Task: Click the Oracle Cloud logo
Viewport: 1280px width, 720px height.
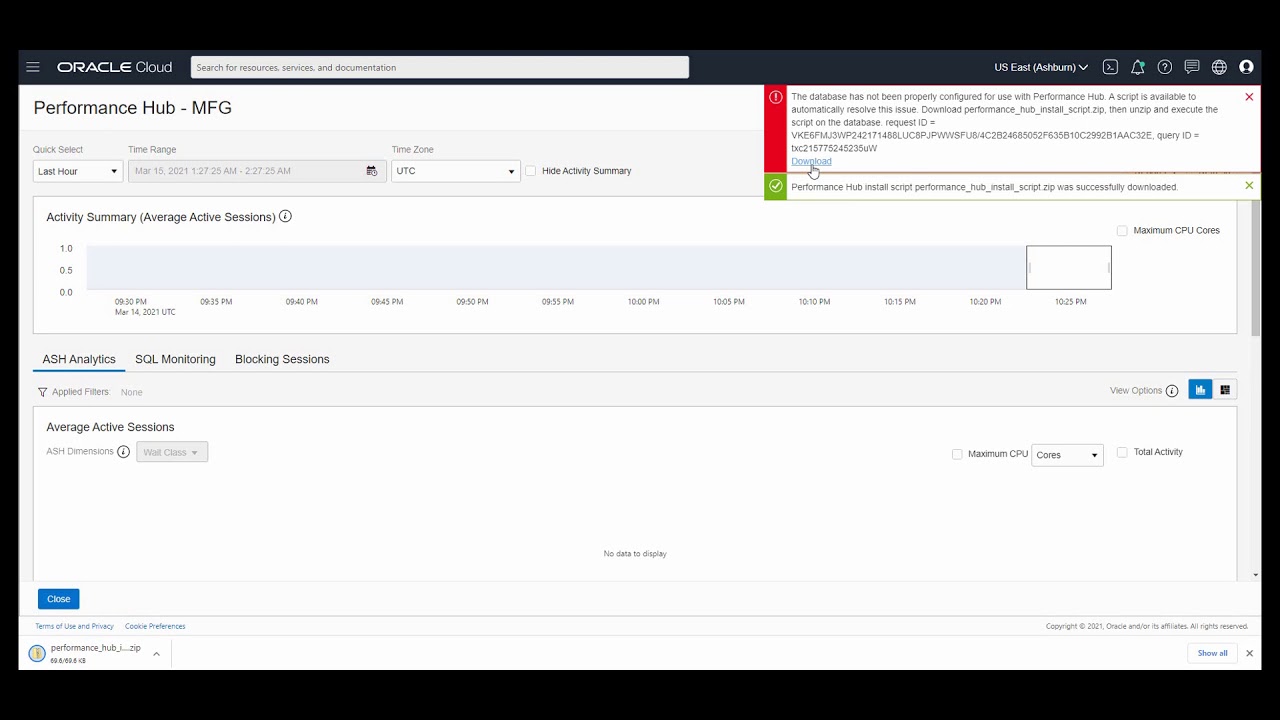Action: pos(114,67)
